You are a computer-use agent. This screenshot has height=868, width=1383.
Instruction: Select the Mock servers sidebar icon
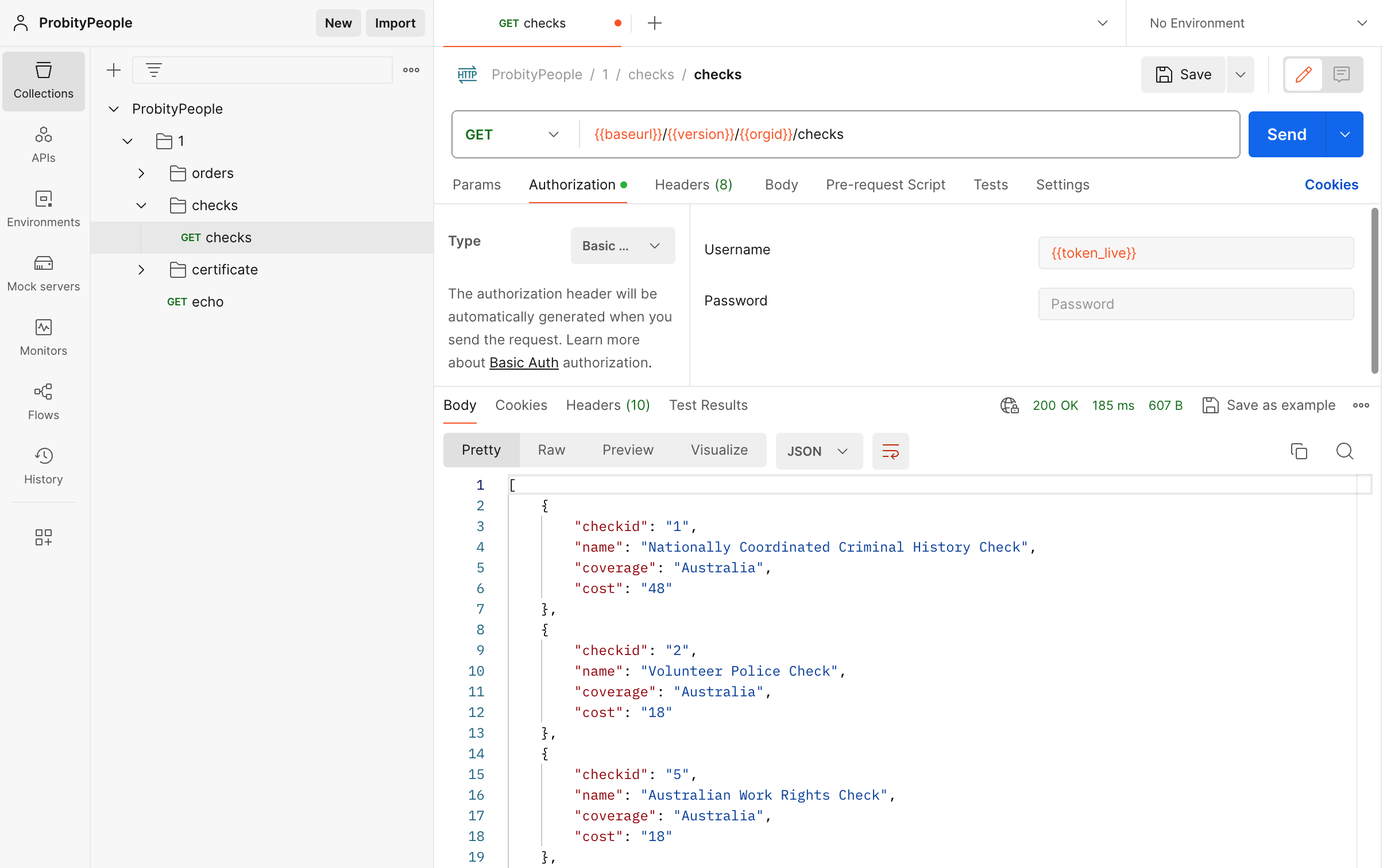coord(43,272)
